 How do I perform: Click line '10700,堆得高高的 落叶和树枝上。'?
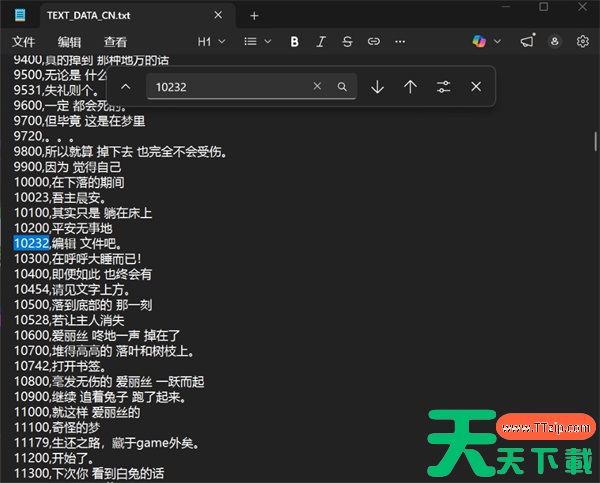coord(104,351)
